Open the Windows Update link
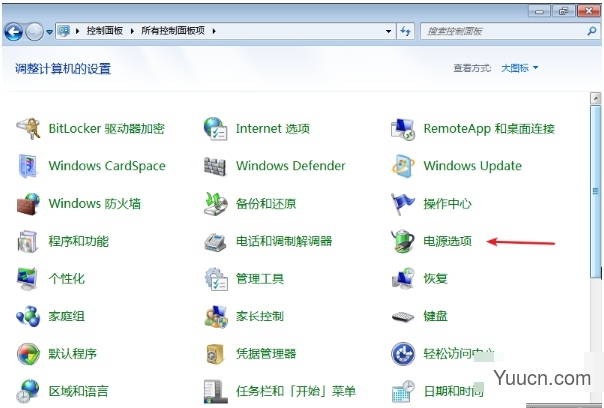Screen dimensions: 604x408 (473, 166)
